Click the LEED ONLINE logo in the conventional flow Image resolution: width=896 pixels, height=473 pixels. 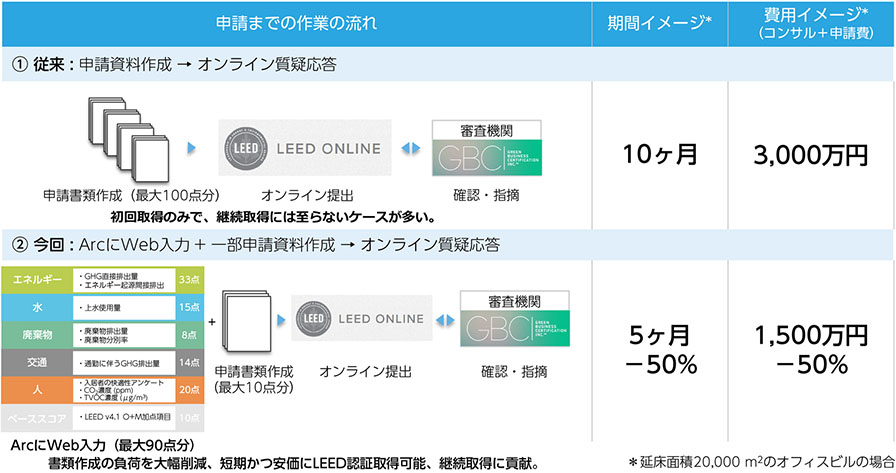pyautogui.click(x=305, y=148)
